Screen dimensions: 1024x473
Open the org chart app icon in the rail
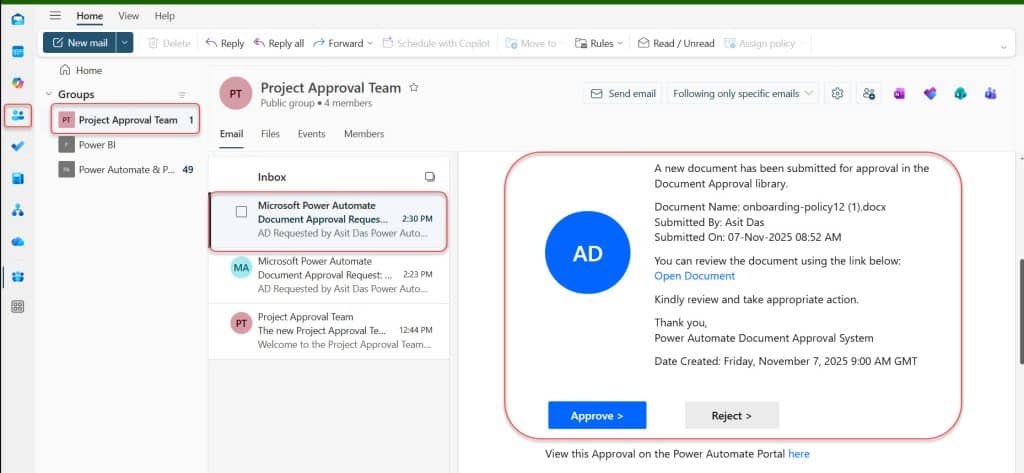coord(18,210)
